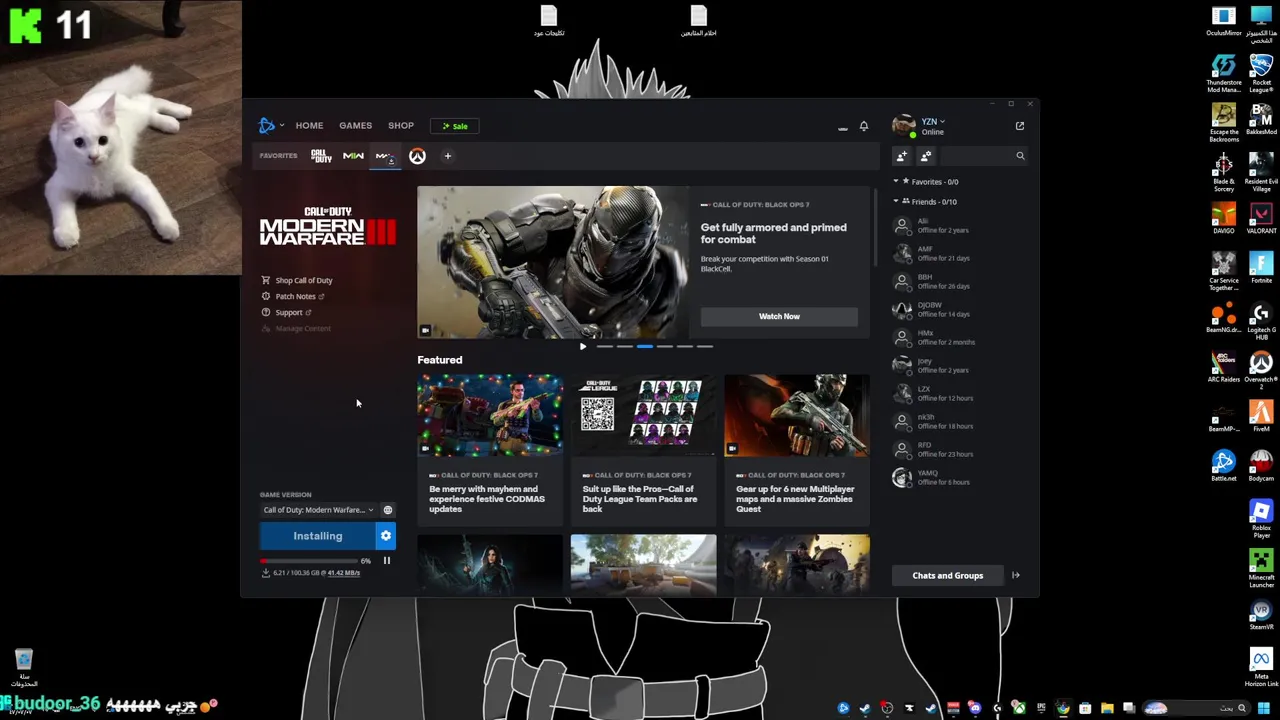Play the featured carousel slideshow
This screenshot has width=1280, height=720.
pos(583,347)
